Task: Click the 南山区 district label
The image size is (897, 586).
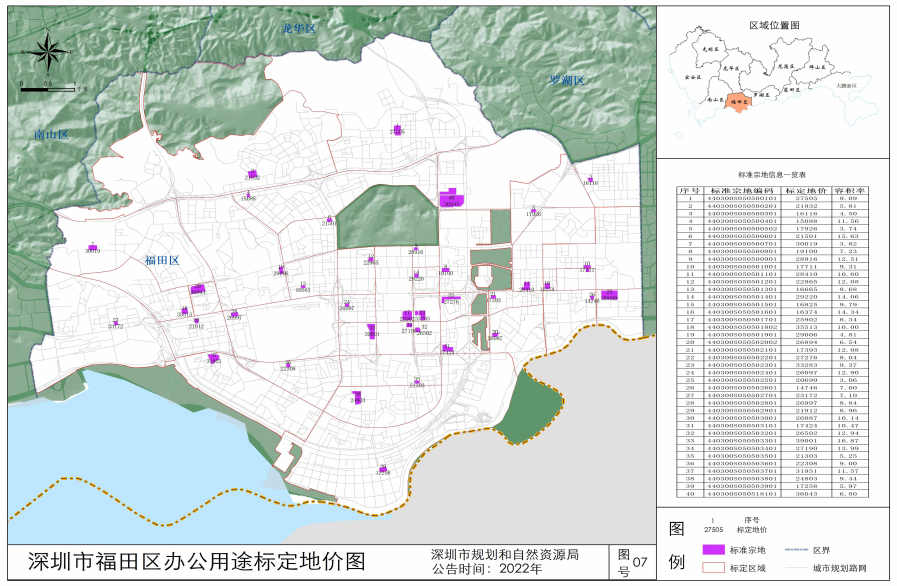Action: 50,135
